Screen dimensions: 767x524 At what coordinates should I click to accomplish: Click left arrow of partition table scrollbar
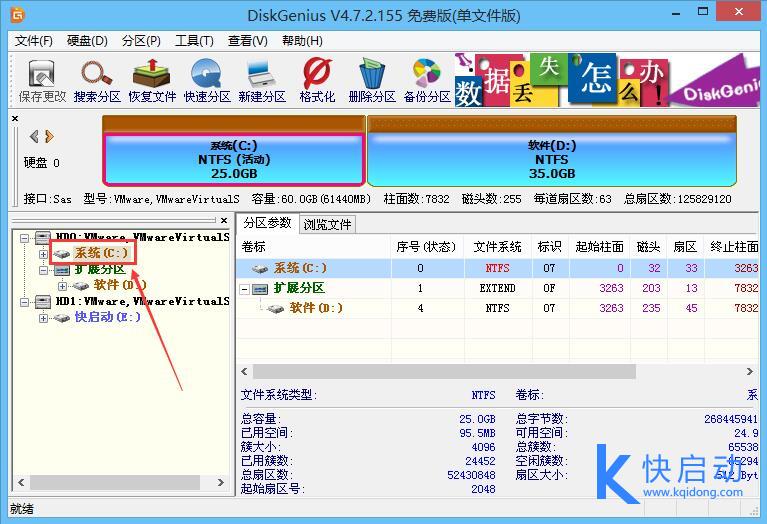click(x=244, y=372)
